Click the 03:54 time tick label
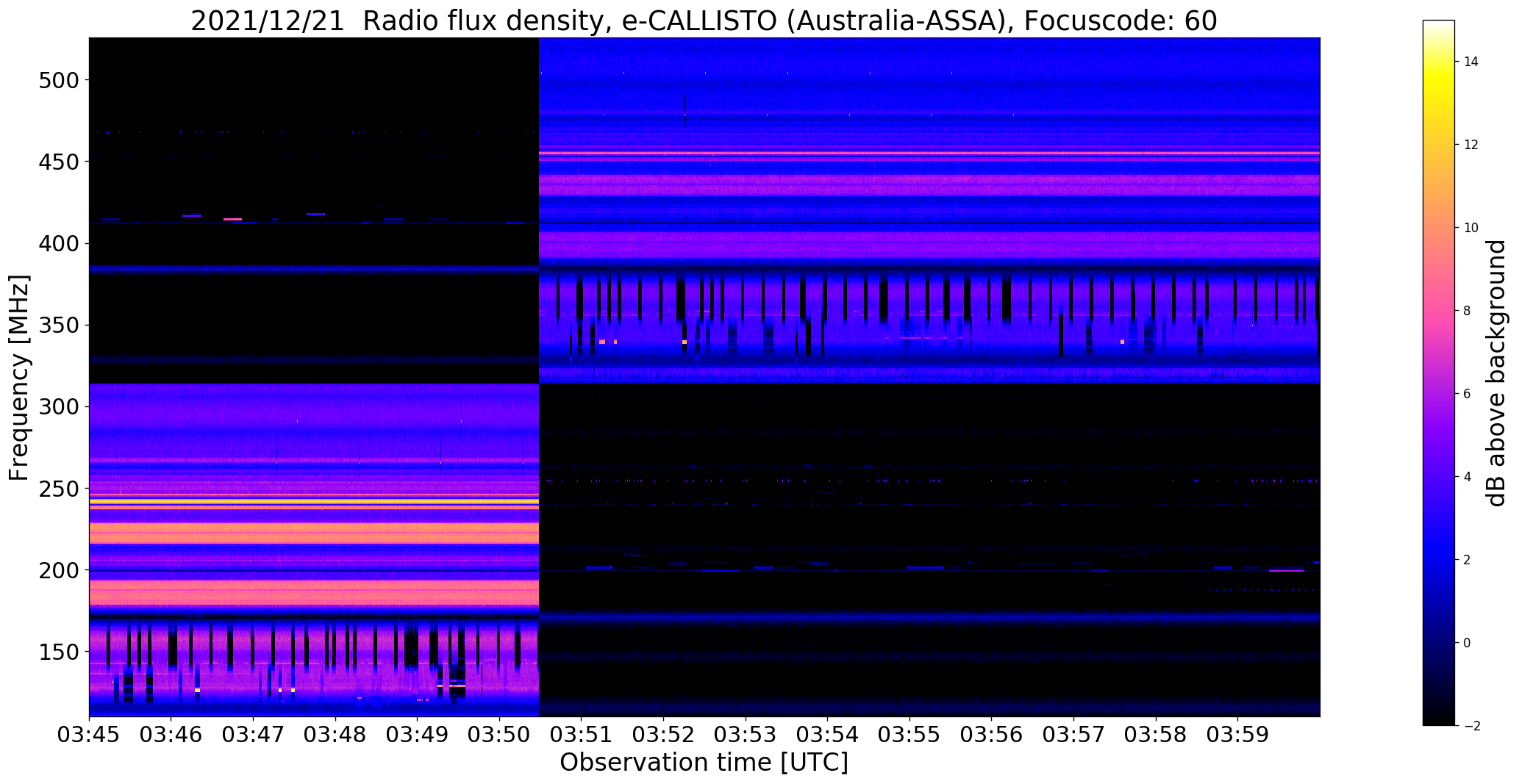 point(828,735)
